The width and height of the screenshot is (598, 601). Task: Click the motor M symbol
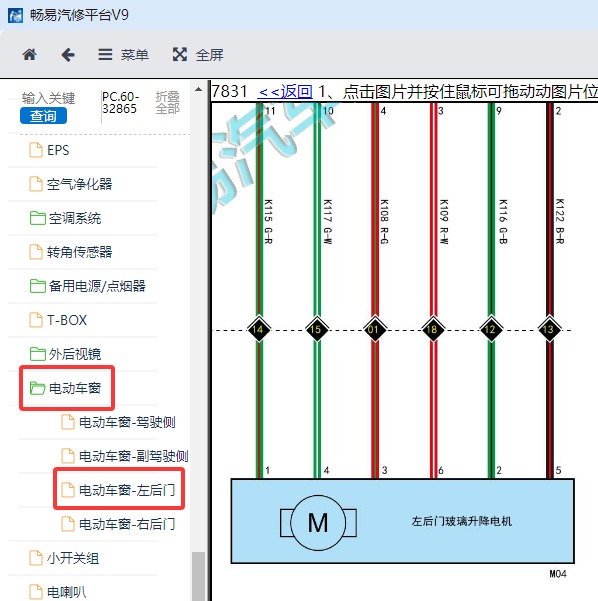318,523
